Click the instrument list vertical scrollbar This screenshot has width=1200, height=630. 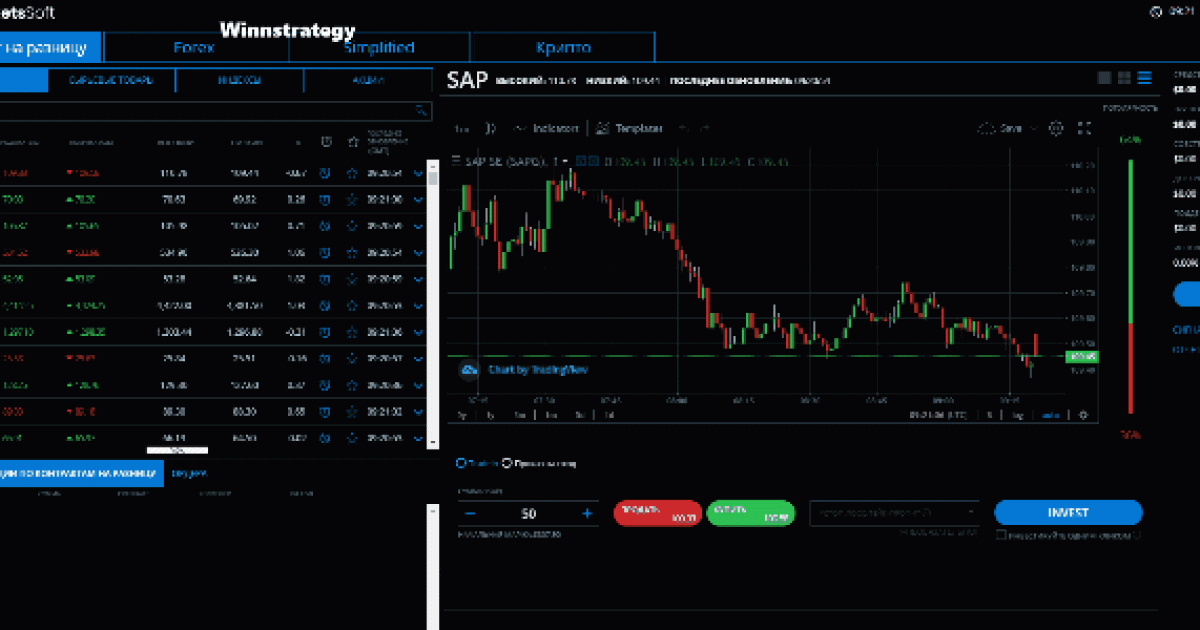point(433,305)
